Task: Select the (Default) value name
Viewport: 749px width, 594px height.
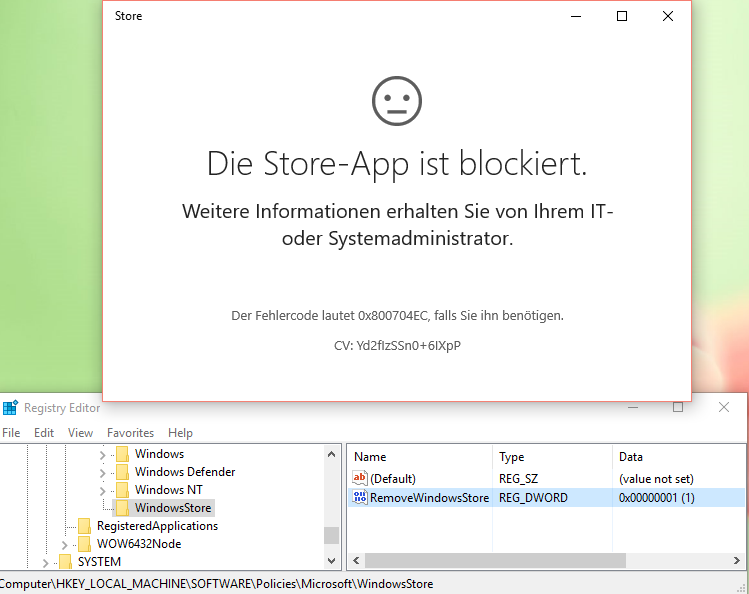Action: click(393, 478)
